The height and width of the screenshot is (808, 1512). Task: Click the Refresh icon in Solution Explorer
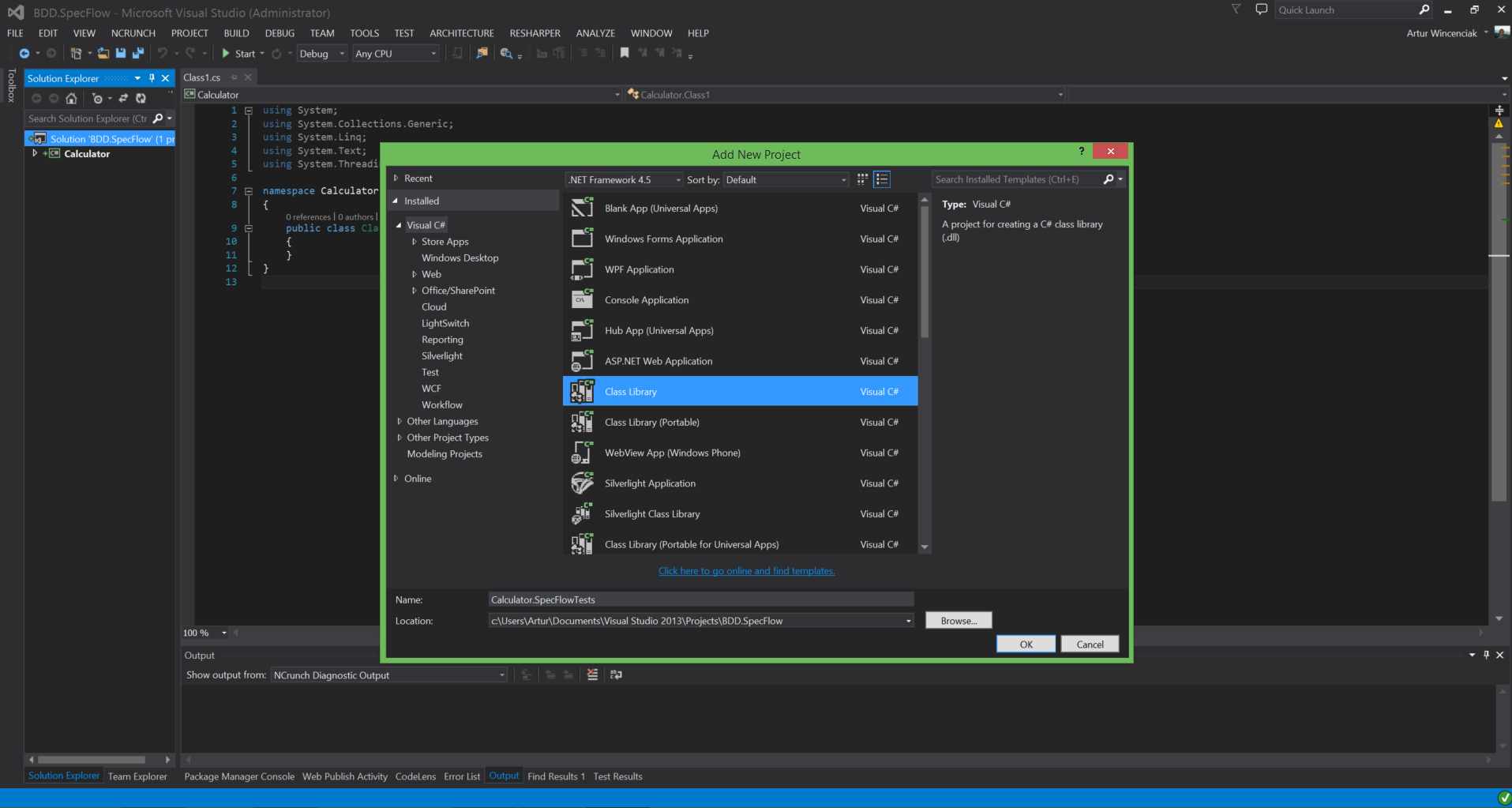(x=141, y=99)
